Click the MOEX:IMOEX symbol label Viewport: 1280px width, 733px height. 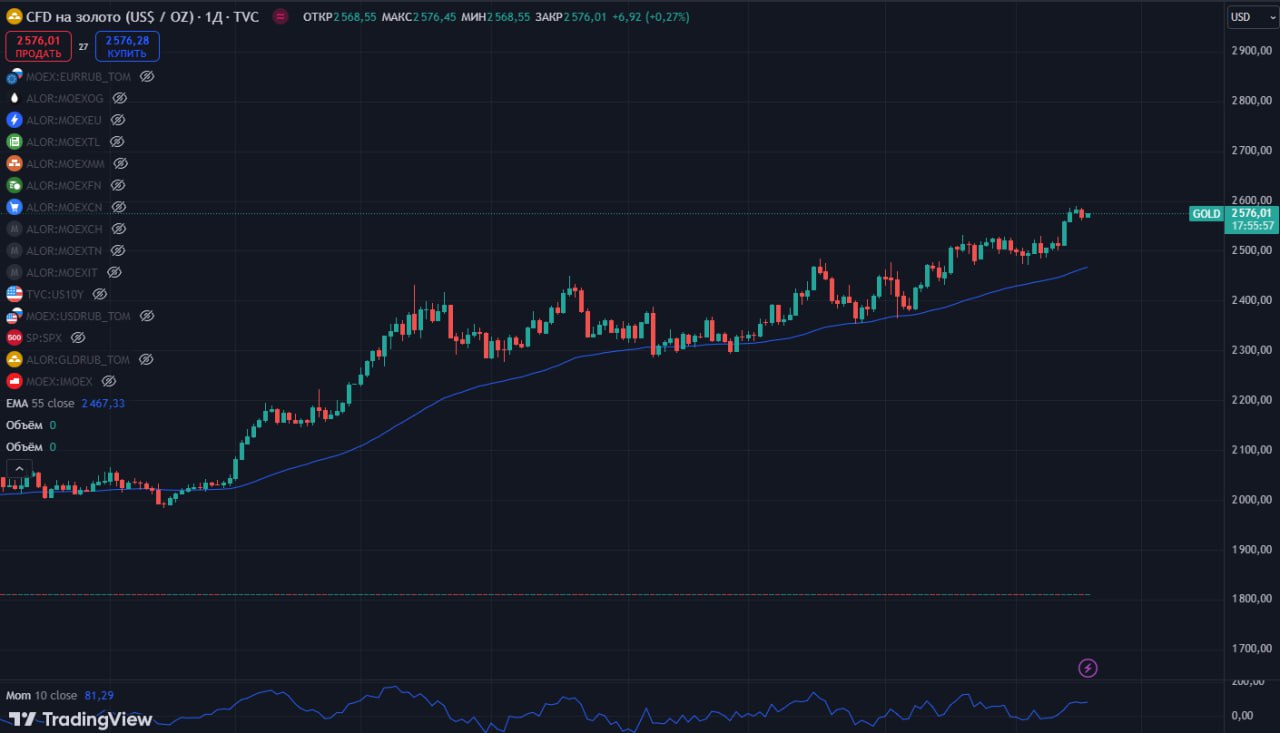click(60, 381)
